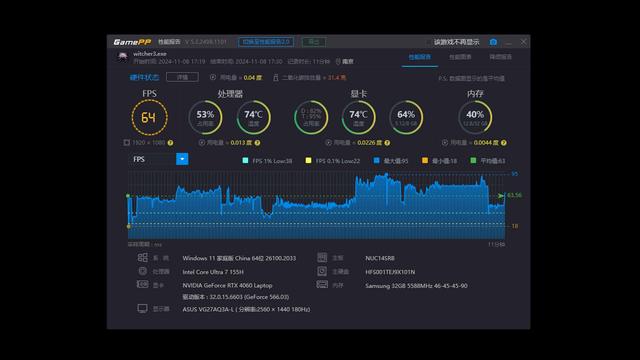Click the location pin icon beside the city name
Image resolution: width=640 pixels, height=360 pixels.
click(x=338, y=62)
